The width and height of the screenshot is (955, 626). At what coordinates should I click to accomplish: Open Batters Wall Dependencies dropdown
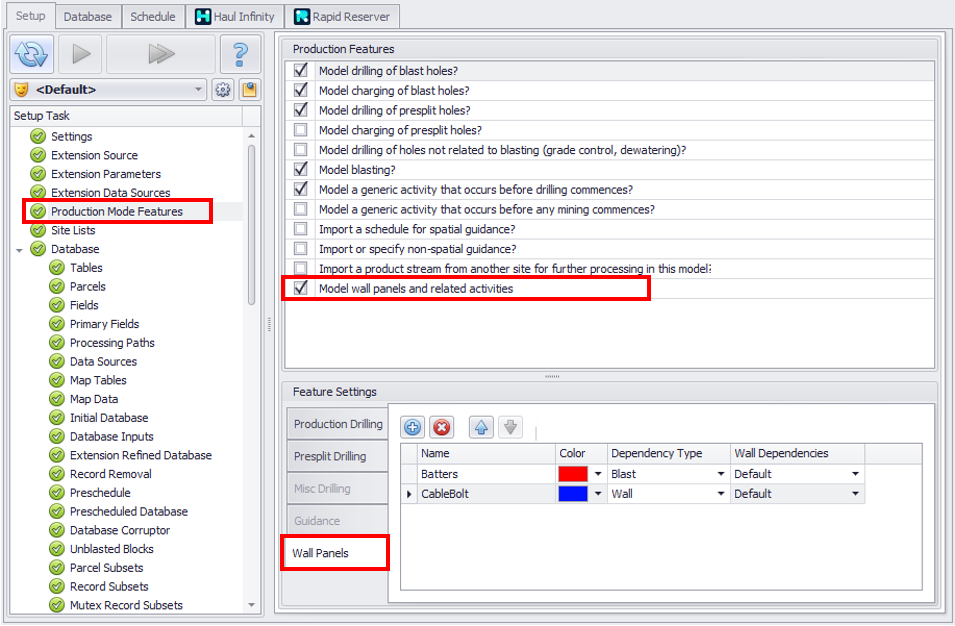(x=855, y=474)
